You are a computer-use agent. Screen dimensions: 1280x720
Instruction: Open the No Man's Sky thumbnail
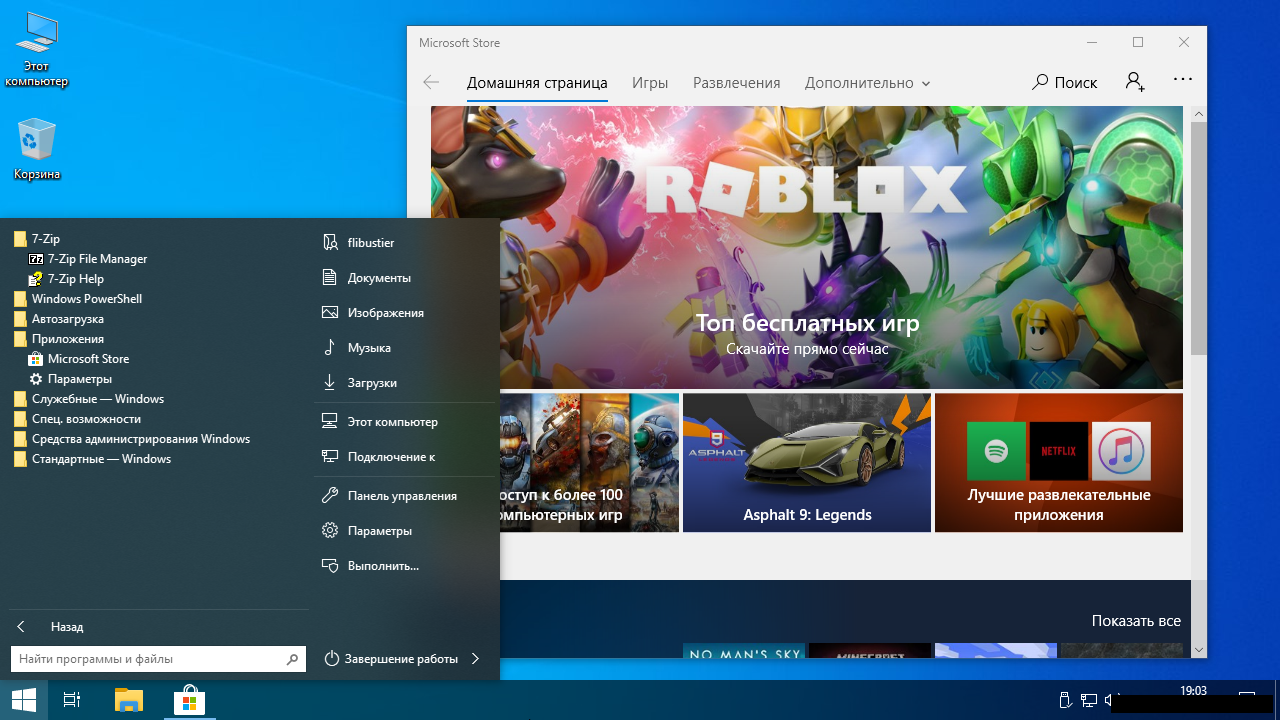click(743, 651)
